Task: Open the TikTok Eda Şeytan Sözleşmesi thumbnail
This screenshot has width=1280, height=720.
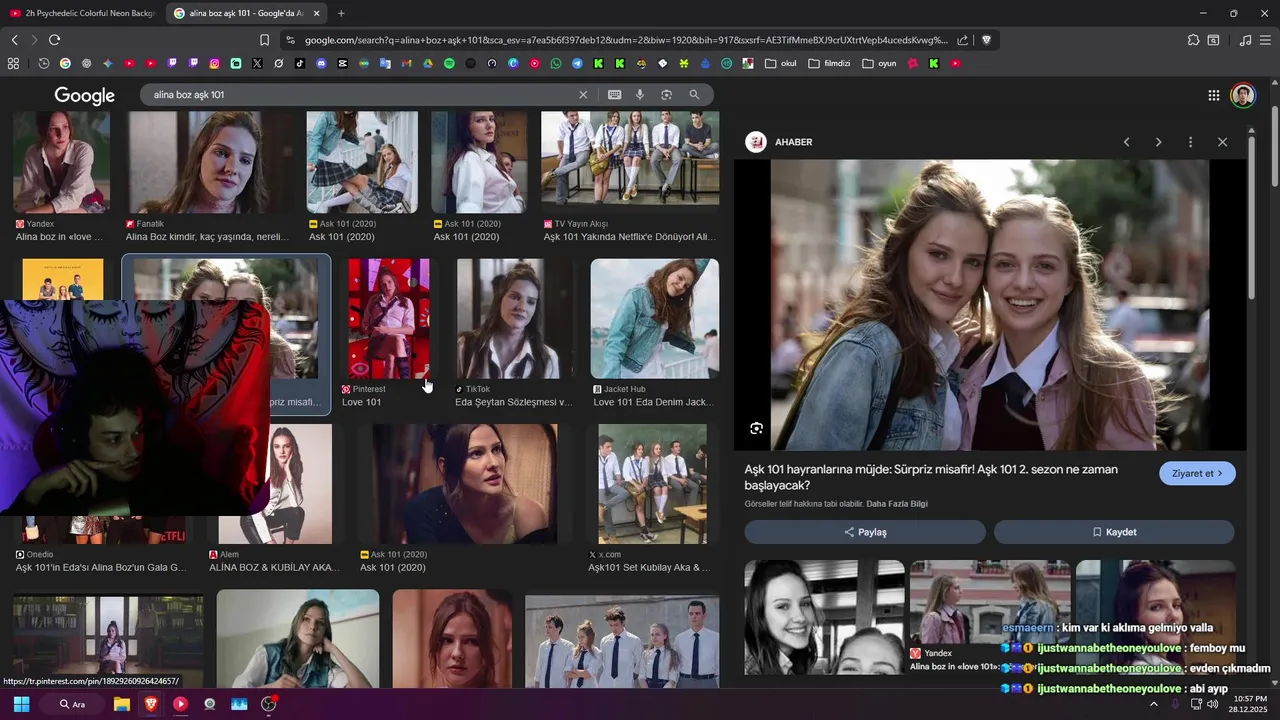Action: click(514, 318)
